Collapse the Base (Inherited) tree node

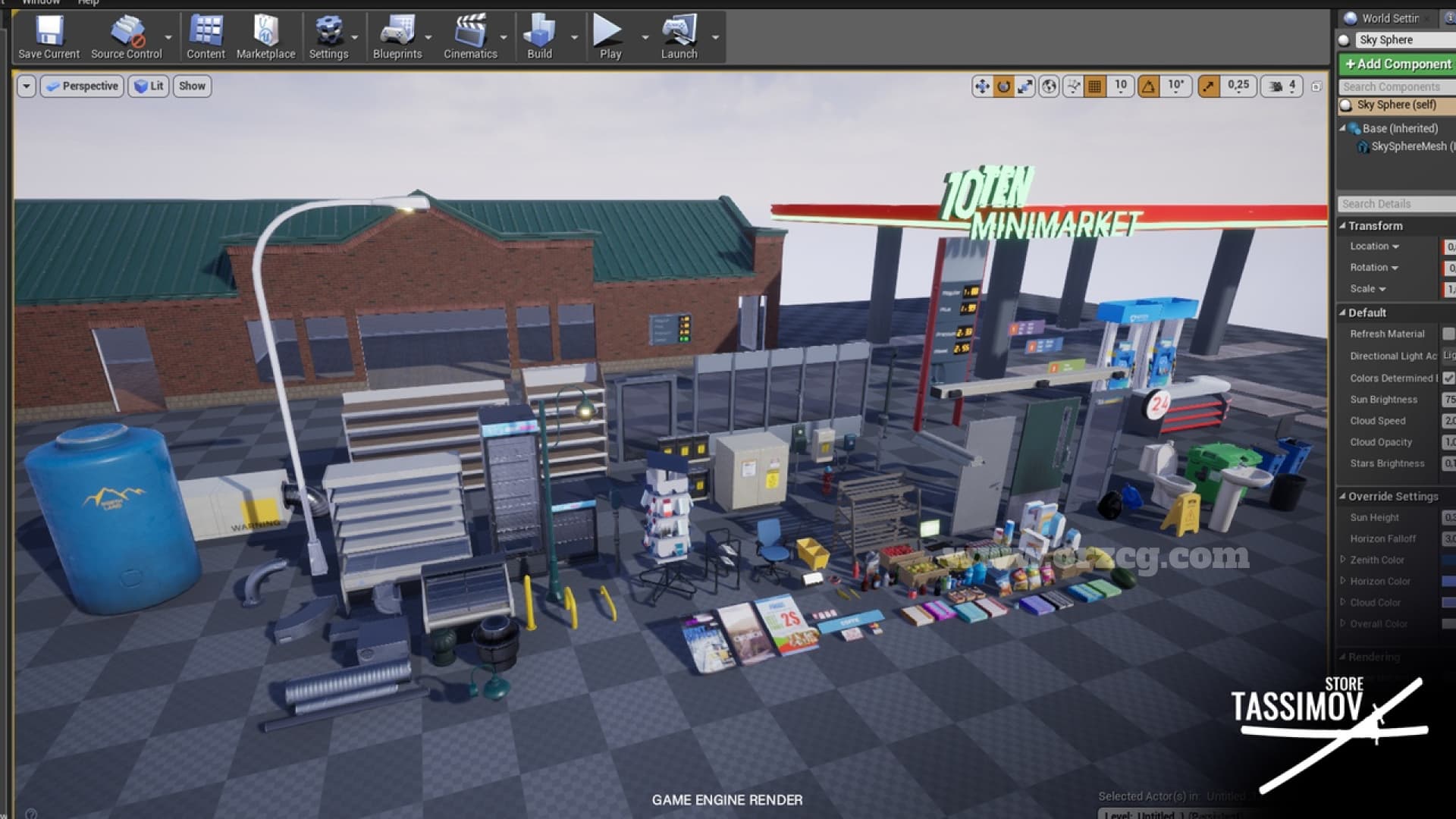click(x=1342, y=128)
